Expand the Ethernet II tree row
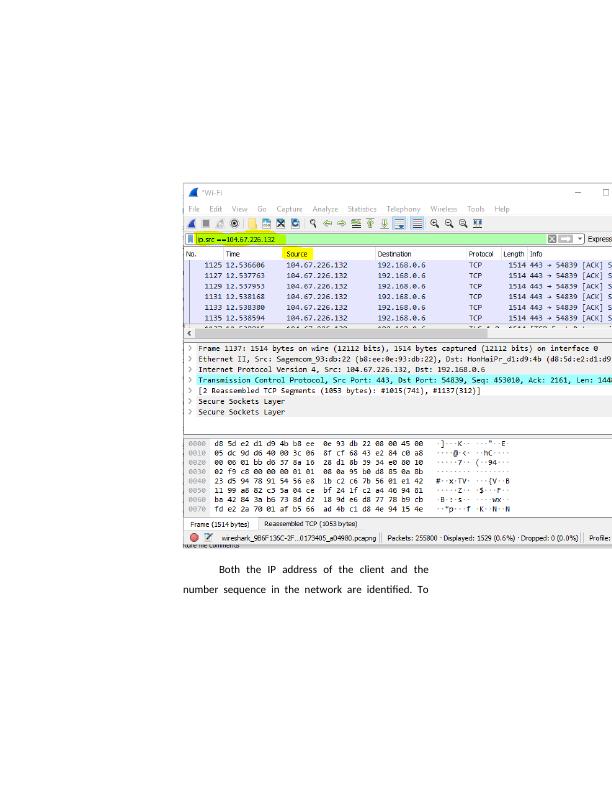Image resolution: width=612 pixels, height=792 pixels. click(x=191, y=358)
